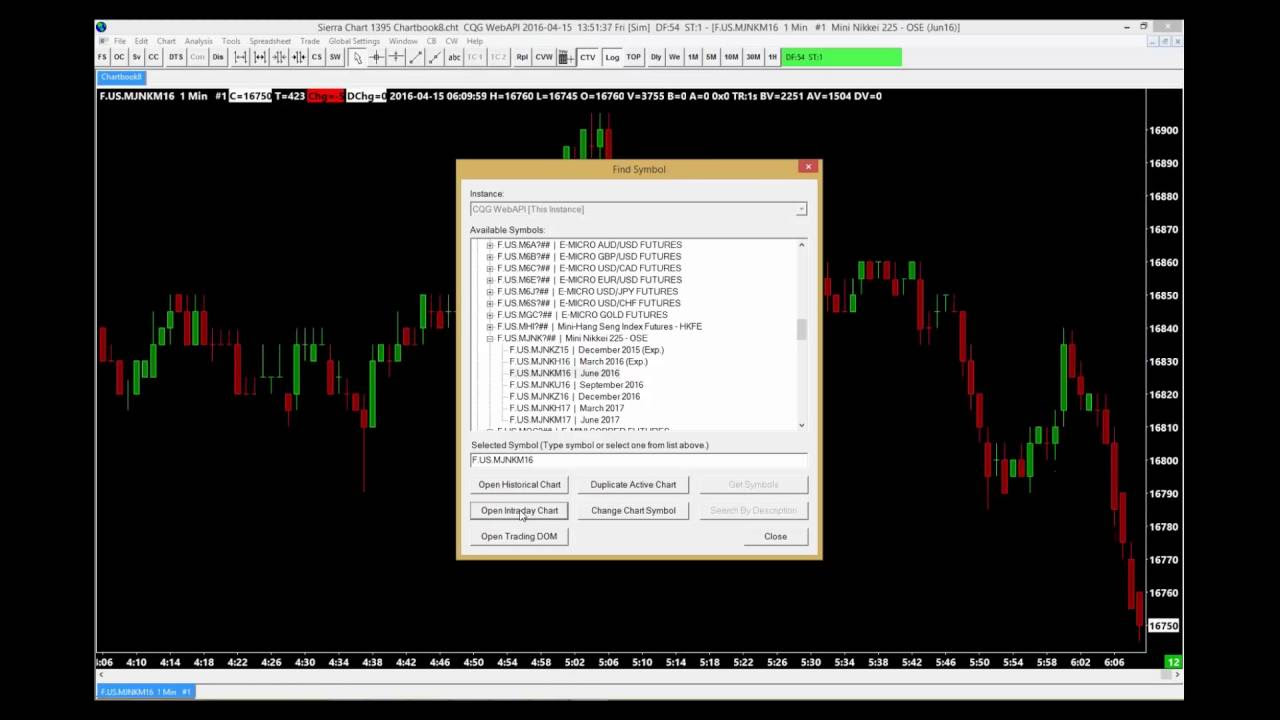Screen dimensions: 1280x720
Task: Open the Spreadsheet menu
Action: pos(270,41)
